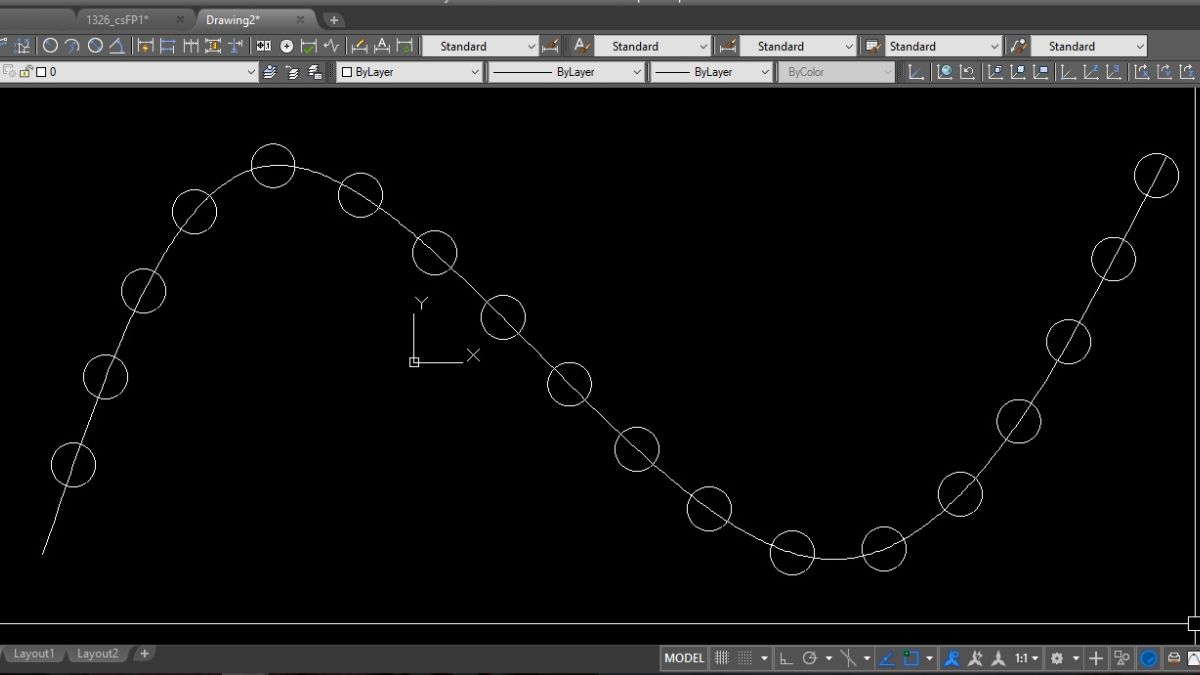Screen dimensions: 1200x675
Task: Open the Layout1 tab
Action: [33, 653]
